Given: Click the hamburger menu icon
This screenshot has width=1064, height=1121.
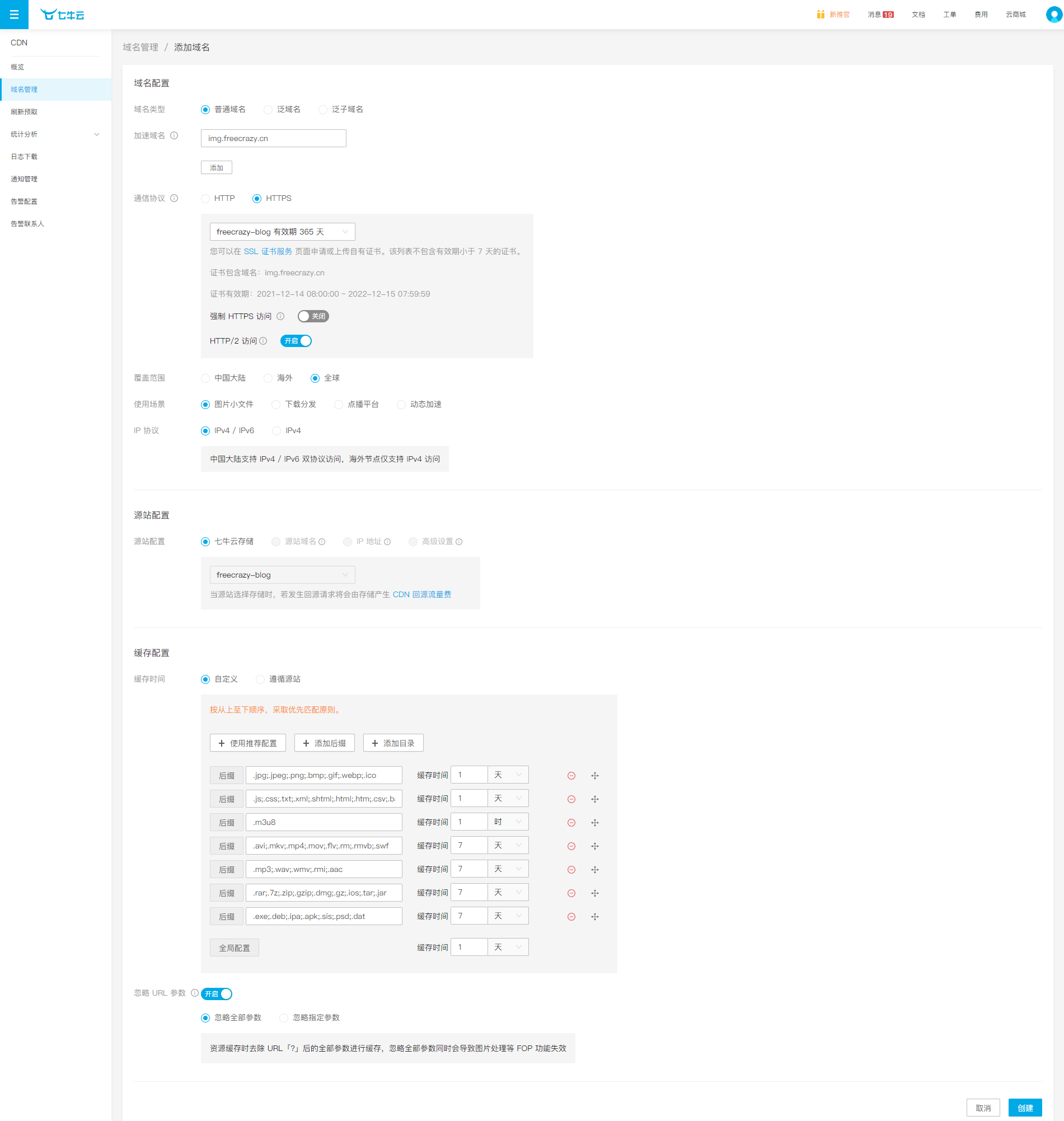Looking at the screenshot, I should coord(14,15).
